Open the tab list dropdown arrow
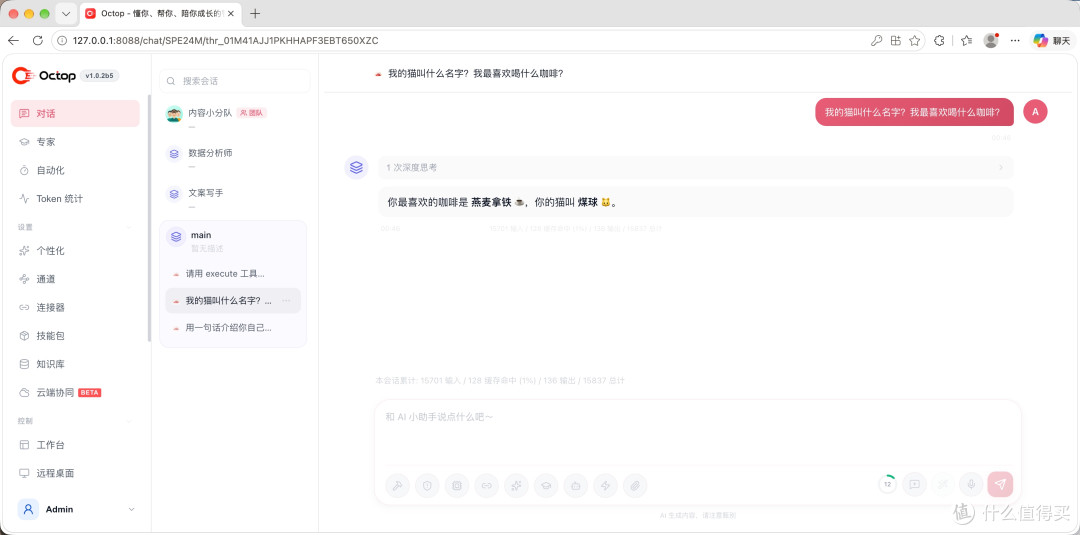Screen dimensions: 1080x535 (65, 14)
